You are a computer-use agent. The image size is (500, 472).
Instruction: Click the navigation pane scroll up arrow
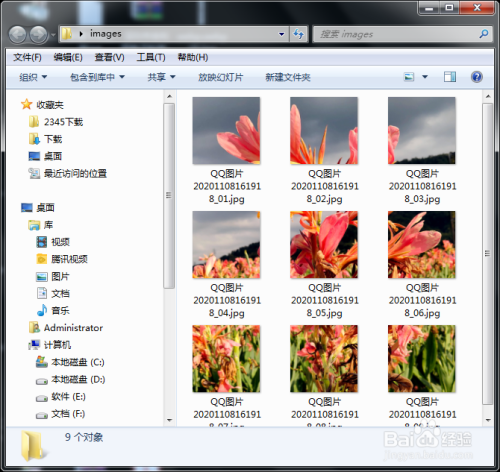(169, 97)
